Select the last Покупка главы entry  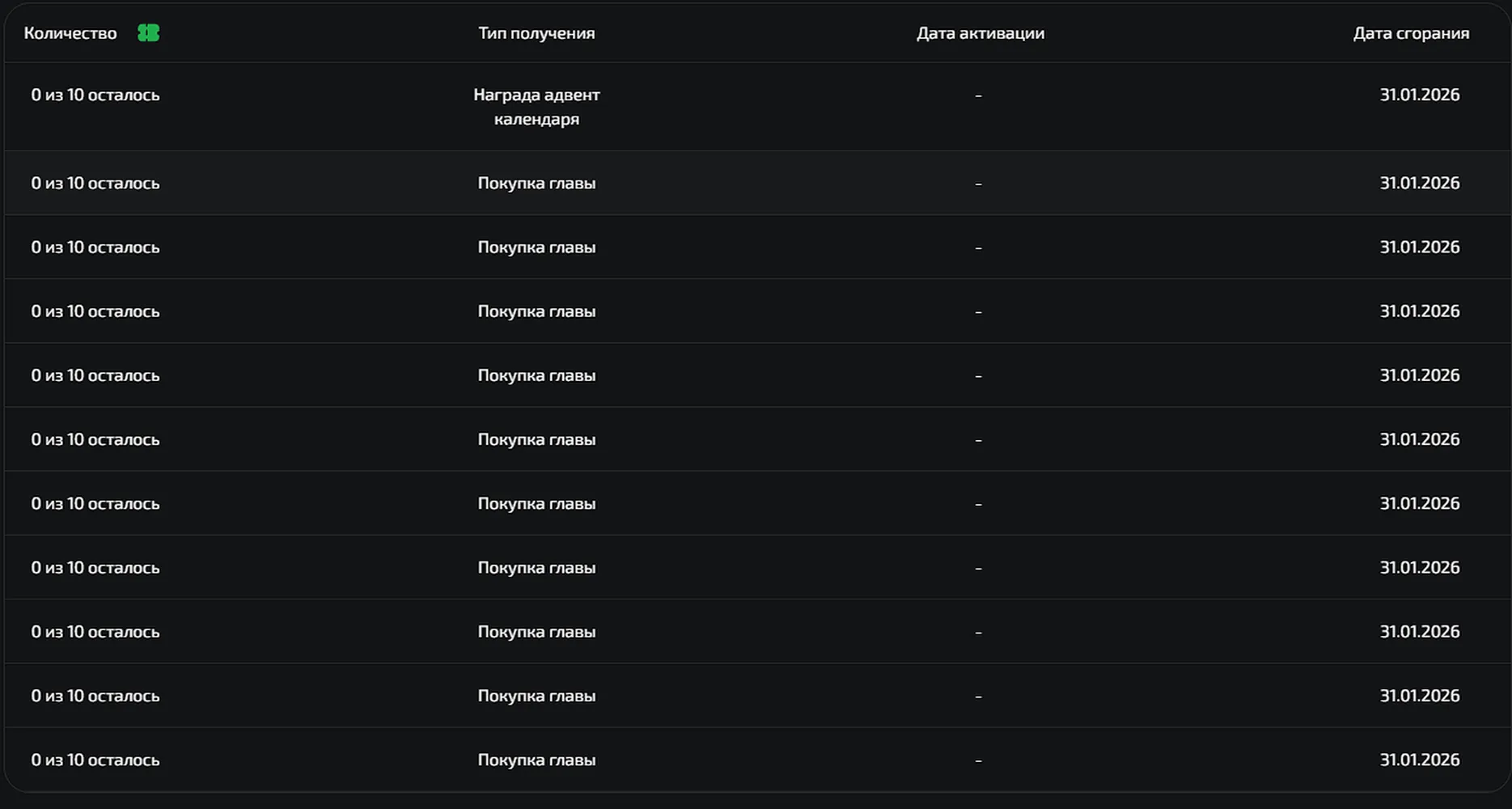tap(536, 760)
